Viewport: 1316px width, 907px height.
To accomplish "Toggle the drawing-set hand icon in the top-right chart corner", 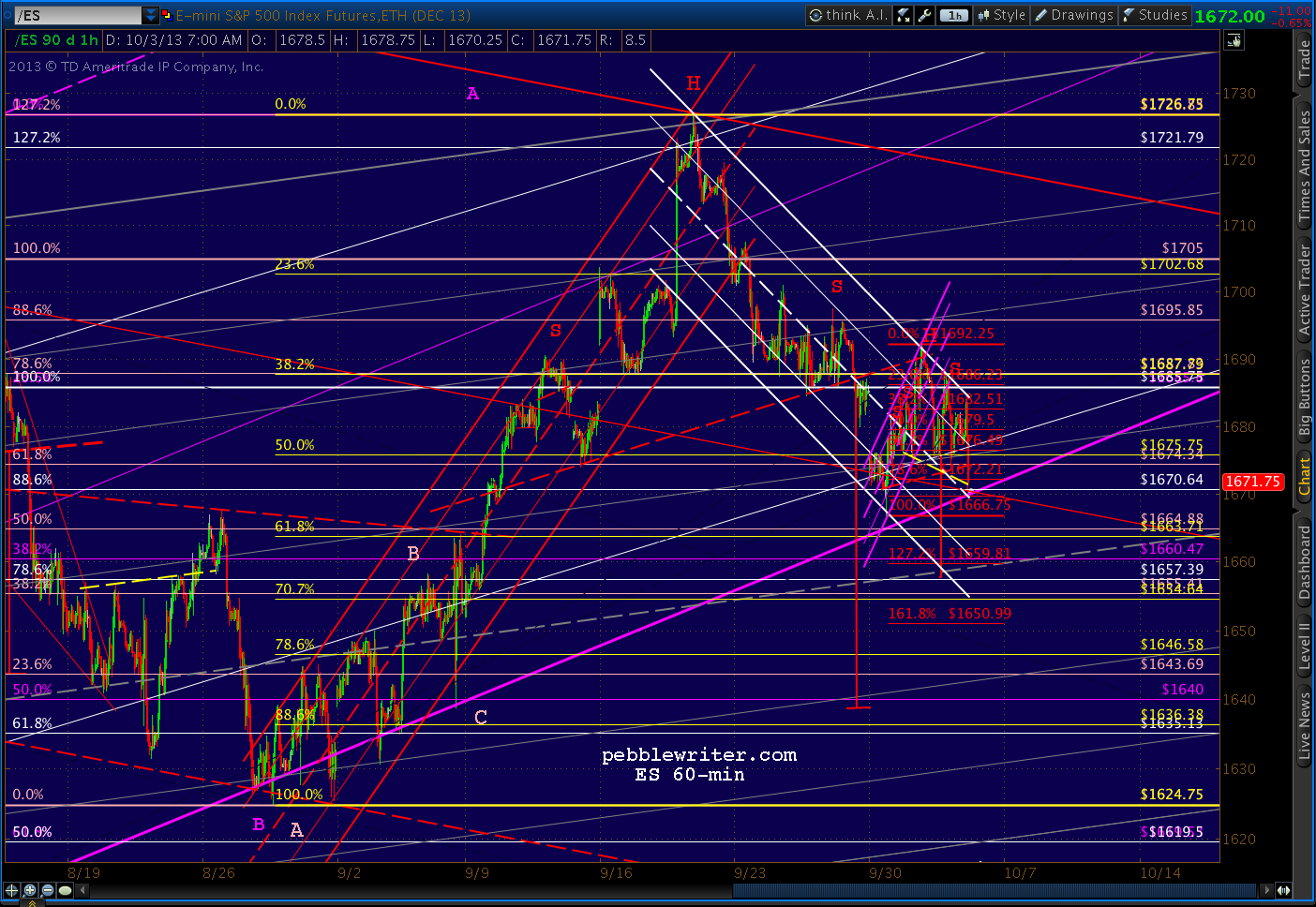I will pyautogui.click(x=1234, y=40).
